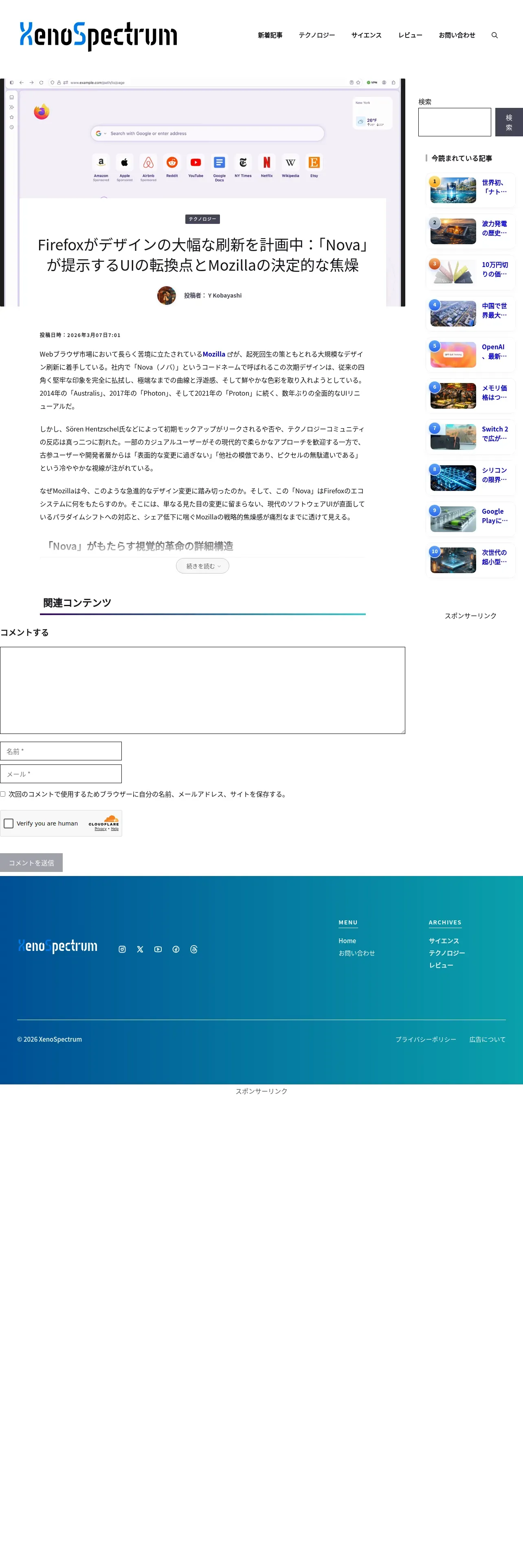Check the Verify you are human box

[x=9, y=823]
